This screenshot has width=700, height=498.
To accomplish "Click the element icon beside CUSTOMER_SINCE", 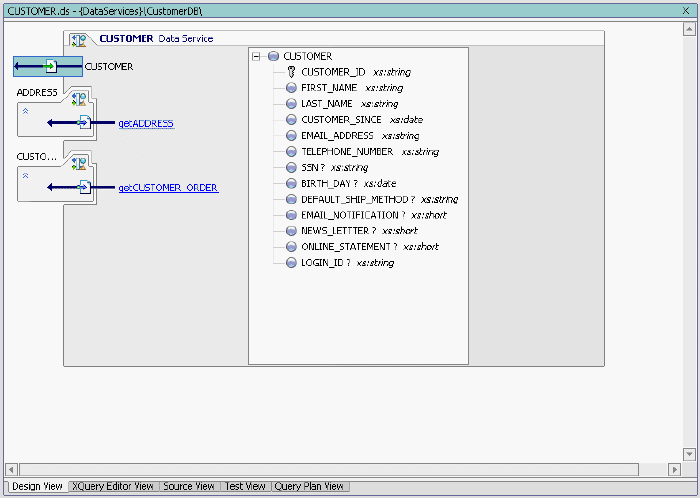I will 291,120.
